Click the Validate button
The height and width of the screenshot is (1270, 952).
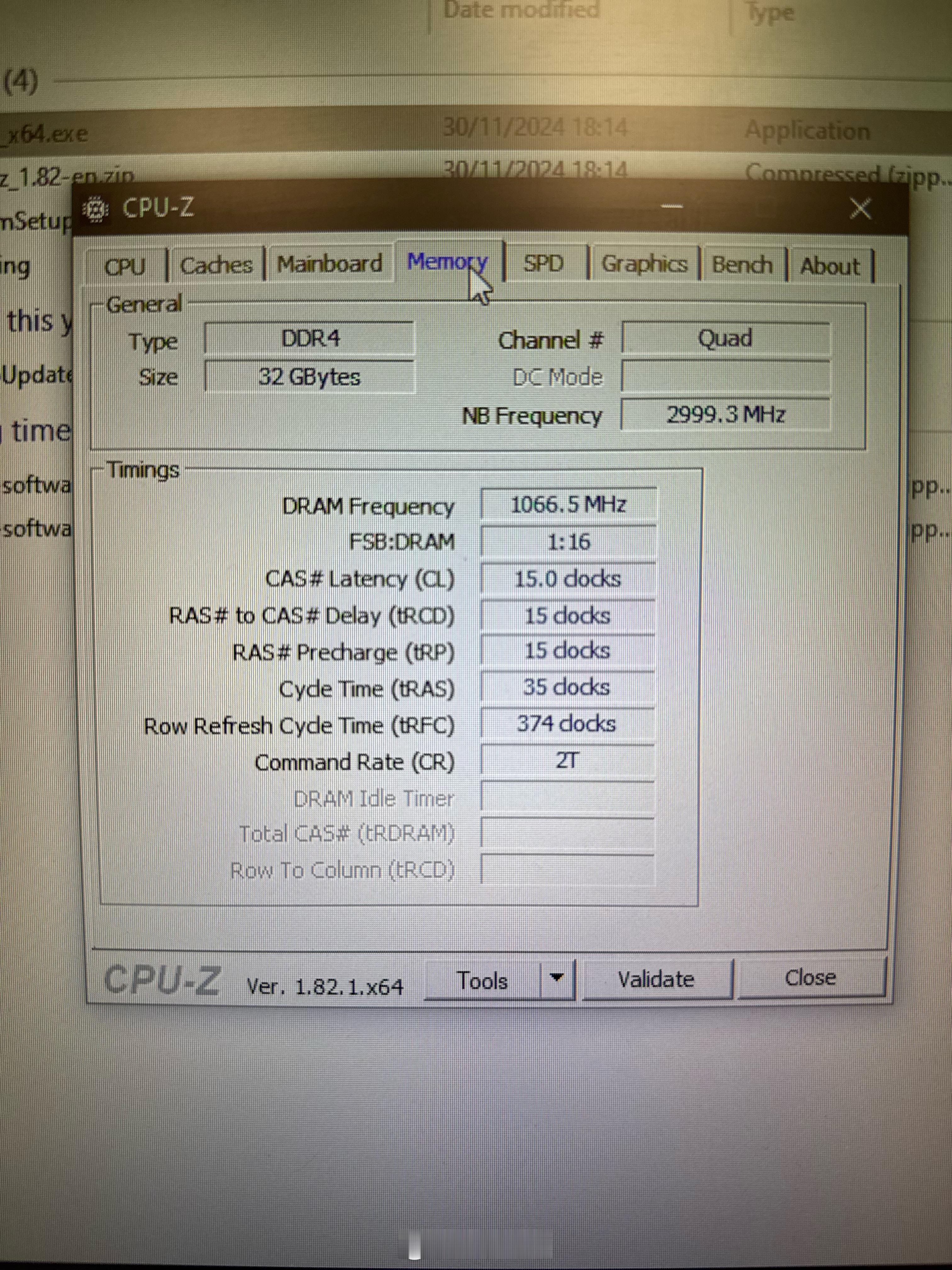656,980
